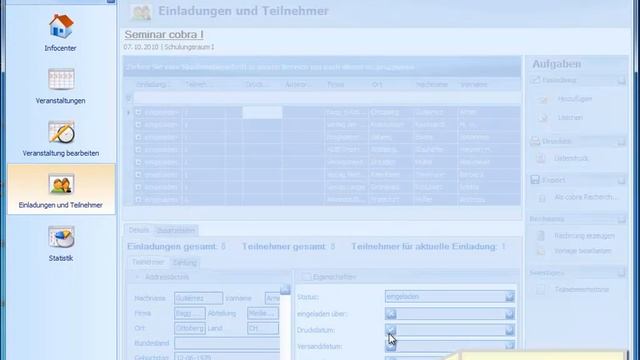640x360 pixels.
Task: Click the Hinzufügen task link
Action: [x=575, y=99]
